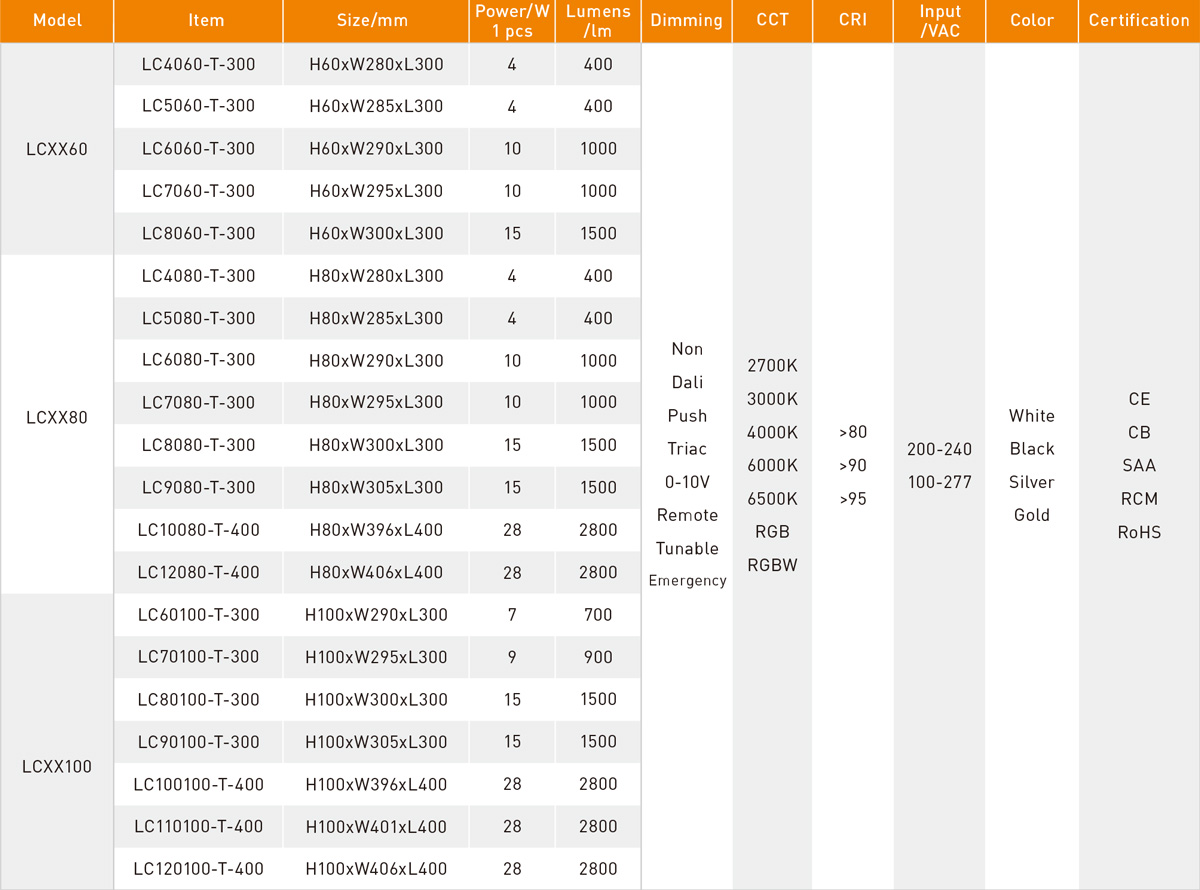
Task: Select size H80xW305xL300
Action: [x=376, y=488]
